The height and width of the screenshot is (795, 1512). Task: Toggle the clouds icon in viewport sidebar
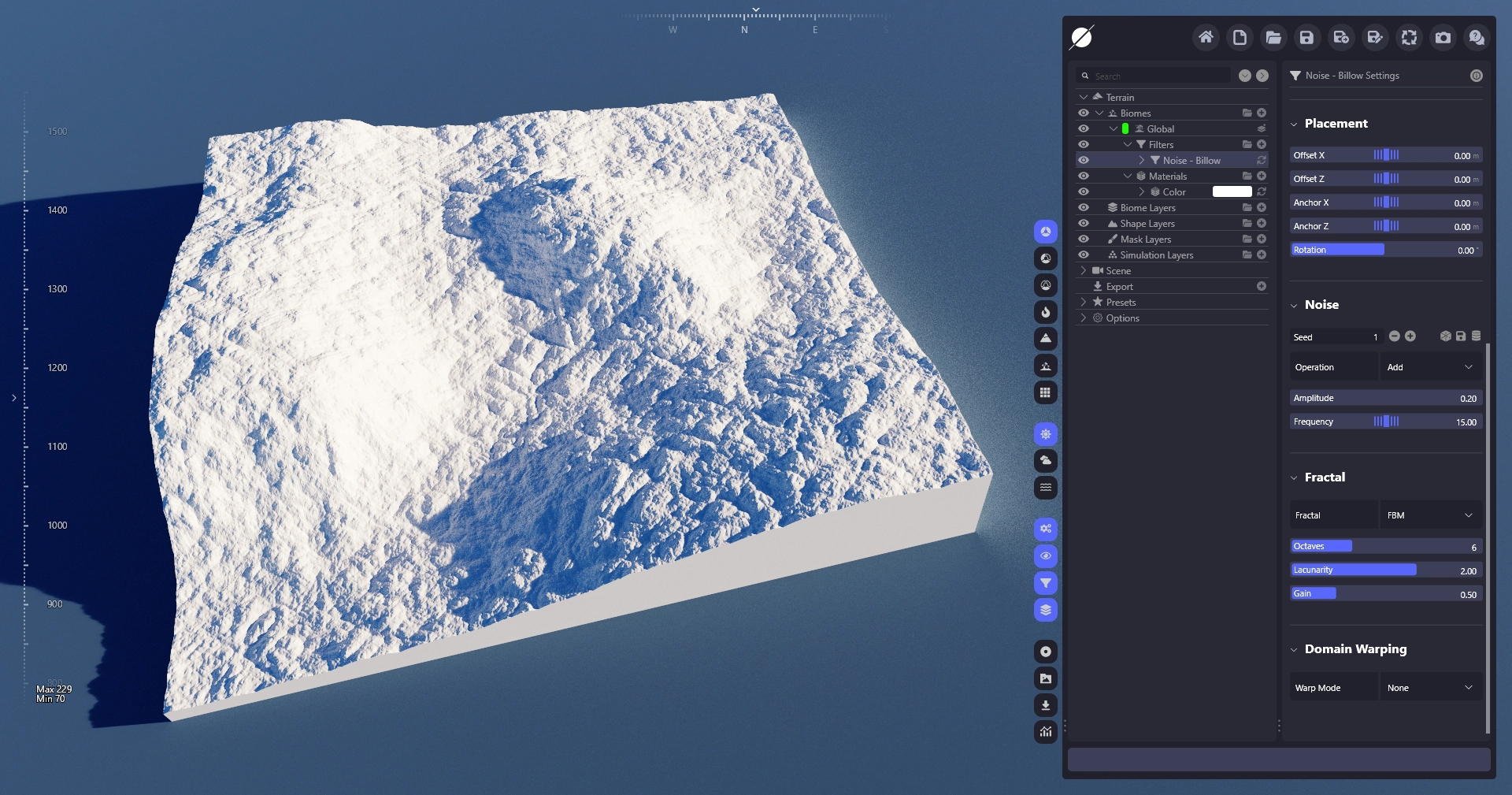(x=1045, y=461)
